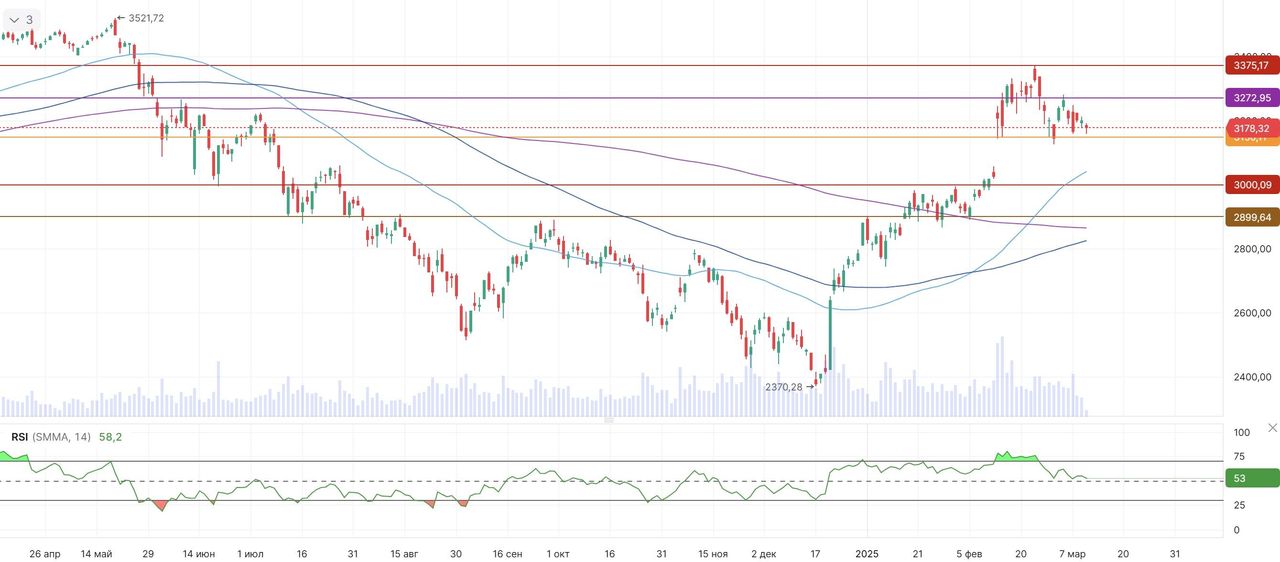The width and height of the screenshot is (1280, 562).
Task: Click the '17' December date axis label
Action: click(815, 553)
